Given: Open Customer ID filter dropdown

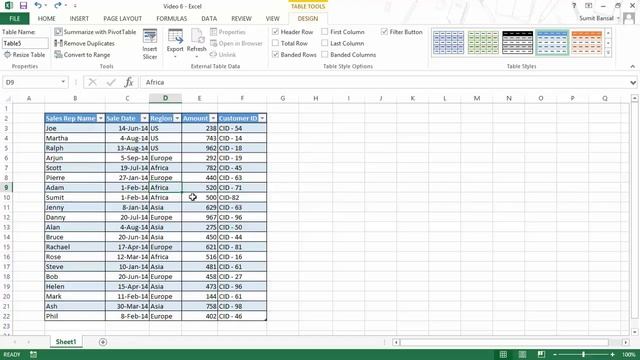Looking at the screenshot, I should coord(262,118).
